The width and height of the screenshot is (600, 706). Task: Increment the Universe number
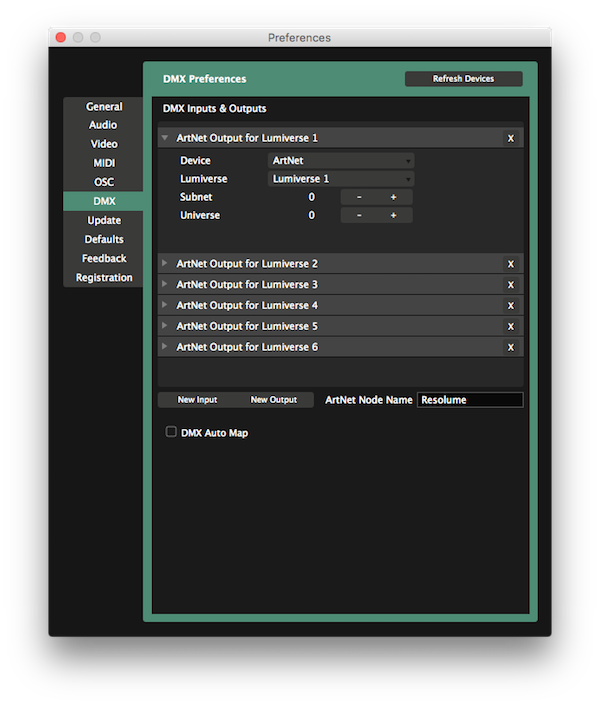click(x=394, y=215)
